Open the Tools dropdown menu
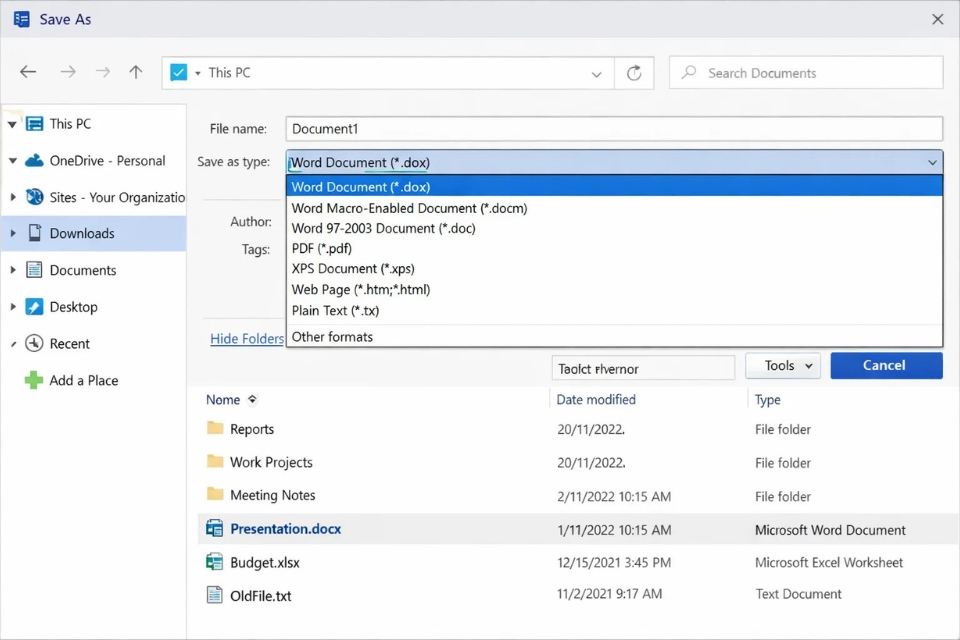The image size is (960, 640). (x=782, y=365)
